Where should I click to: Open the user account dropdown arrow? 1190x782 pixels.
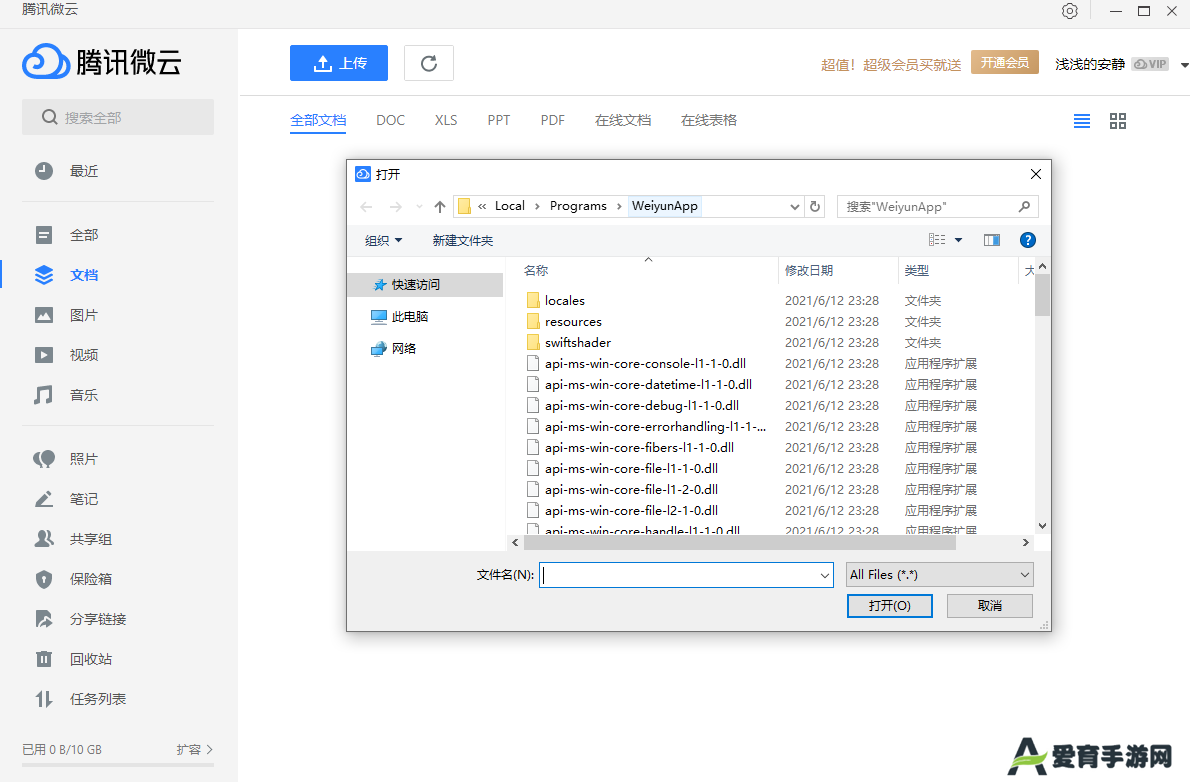(1184, 65)
